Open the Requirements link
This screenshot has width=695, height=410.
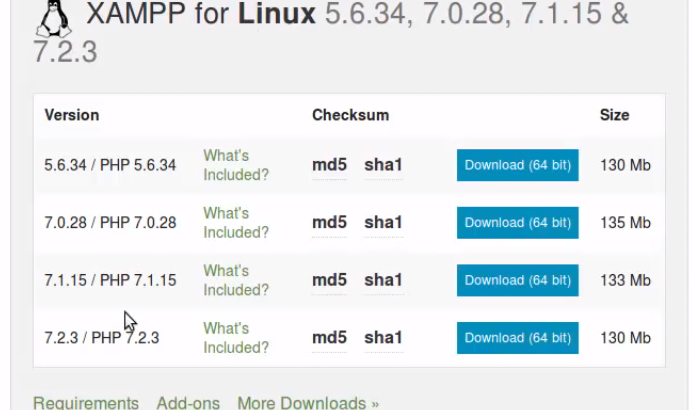pos(86,402)
